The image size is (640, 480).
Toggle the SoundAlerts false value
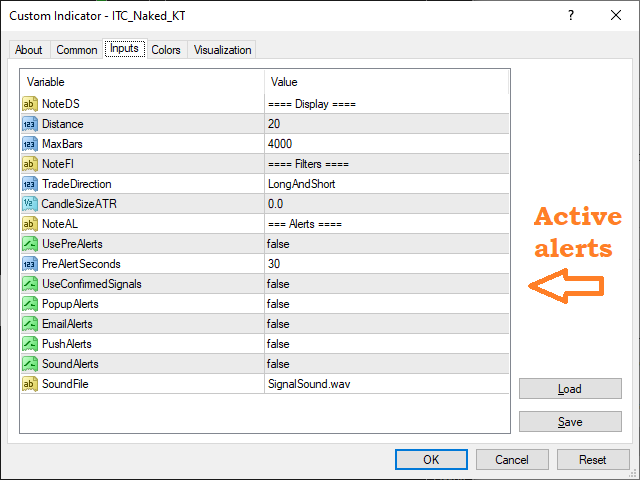pyautogui.click(x=385, y=364)
